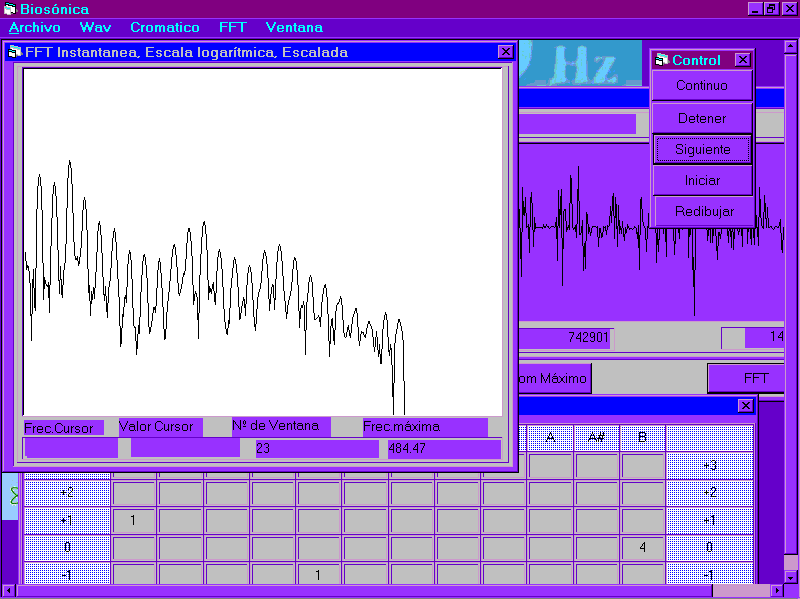This screenshot has width=800, height=599.
Task: Click the Biosónica application title bar icon
Action: click(9, 9)
